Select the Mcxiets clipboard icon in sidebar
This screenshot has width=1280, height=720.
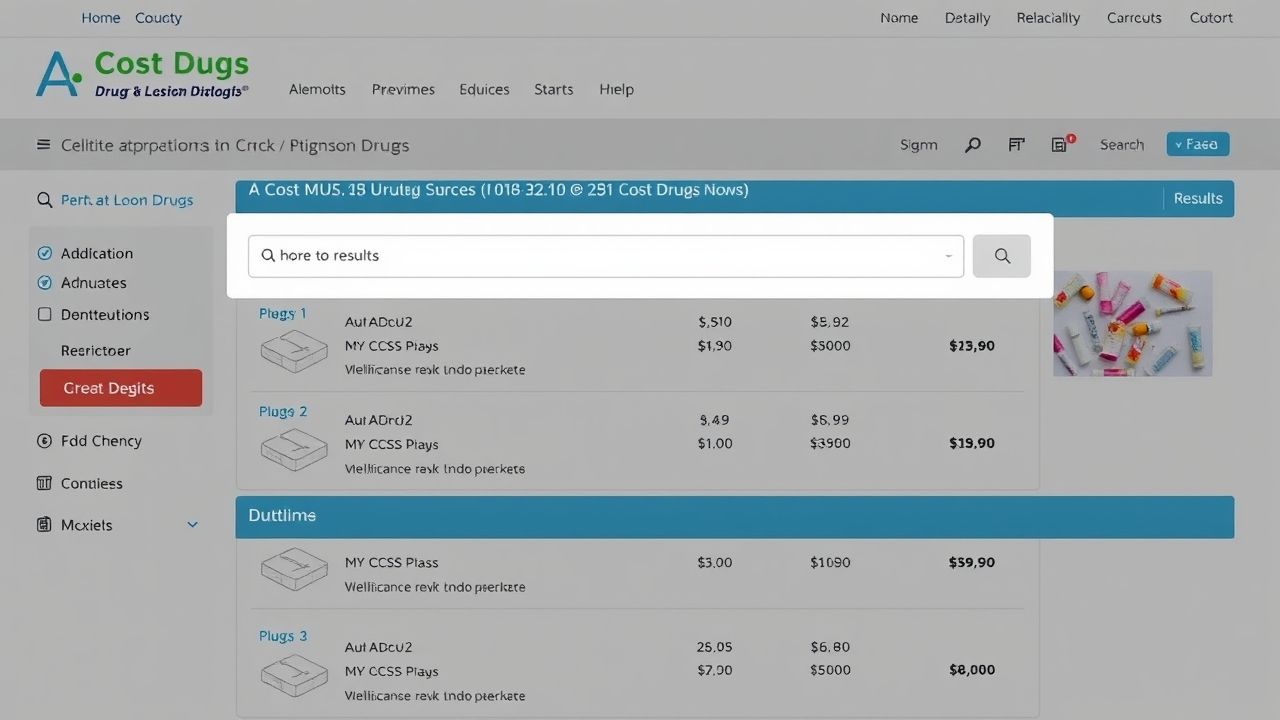click(45, 524)
